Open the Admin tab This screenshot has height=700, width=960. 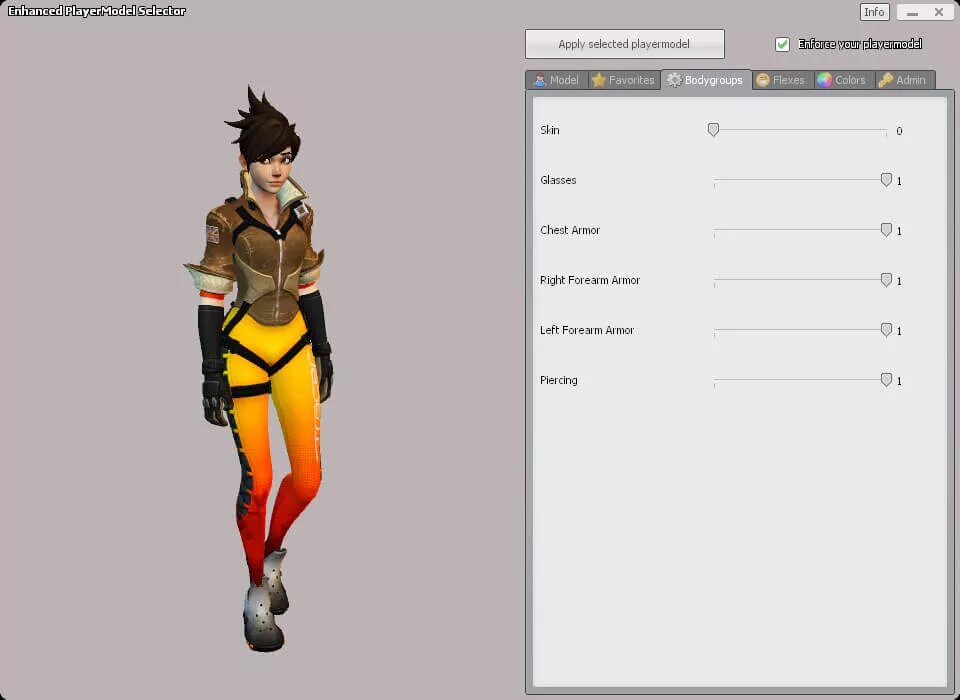904,80
